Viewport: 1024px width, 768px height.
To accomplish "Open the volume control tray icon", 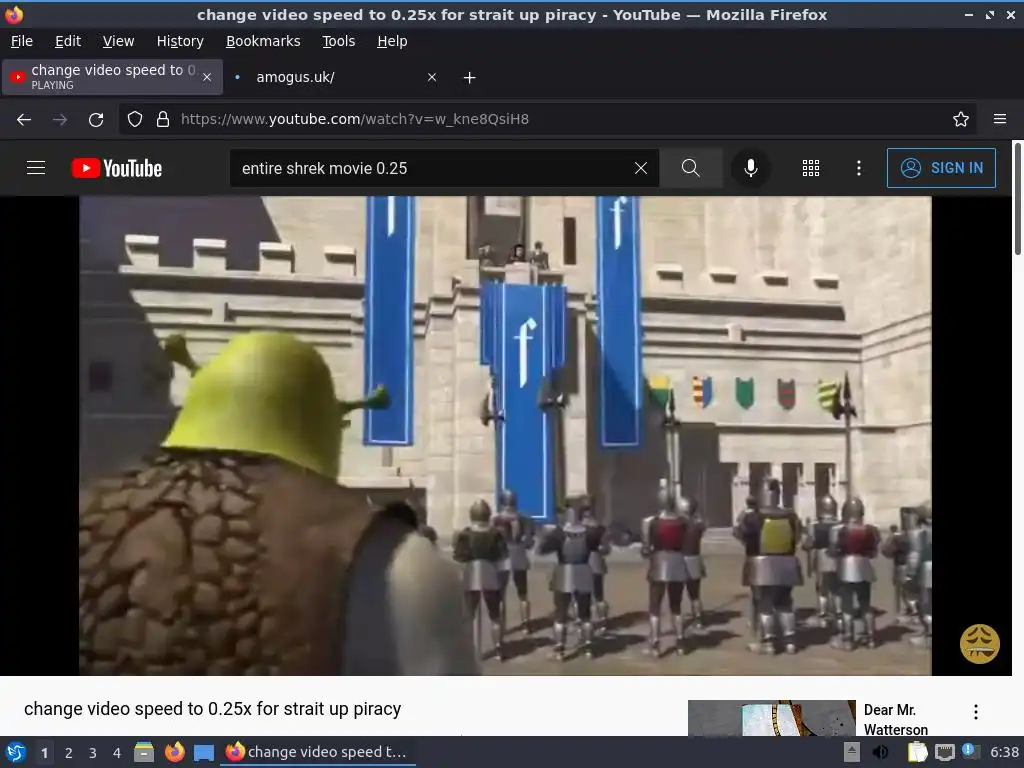I will (x=880, y=752).
